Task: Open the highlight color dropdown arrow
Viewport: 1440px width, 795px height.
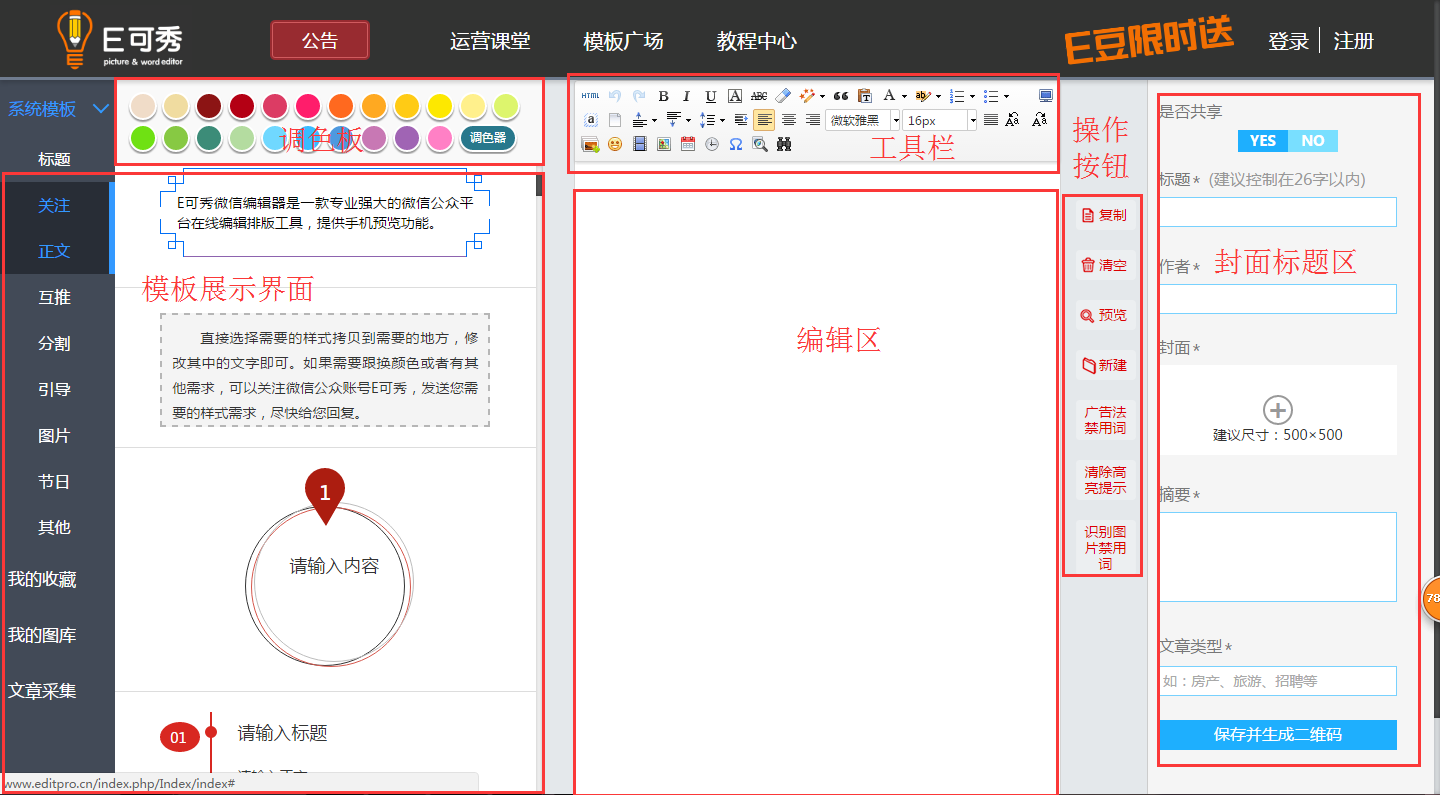Action: coord(938,96)
